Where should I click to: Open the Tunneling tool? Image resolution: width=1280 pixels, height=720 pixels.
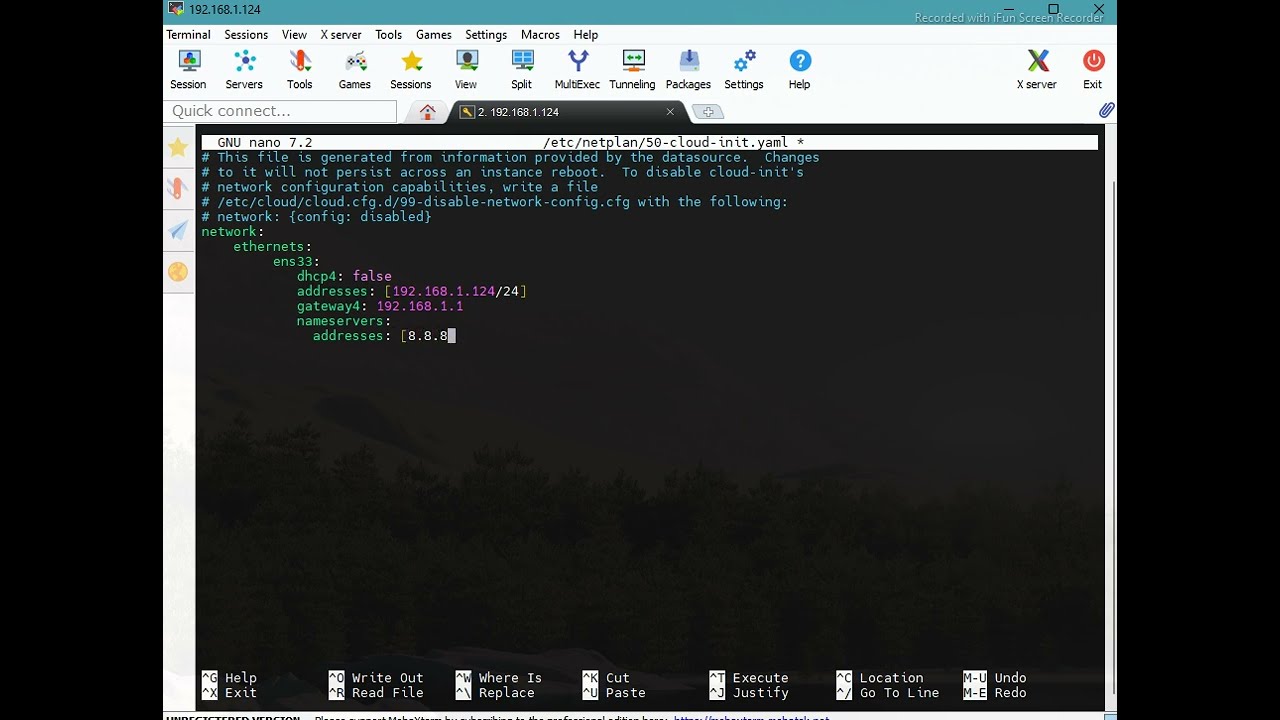(633, 70)
